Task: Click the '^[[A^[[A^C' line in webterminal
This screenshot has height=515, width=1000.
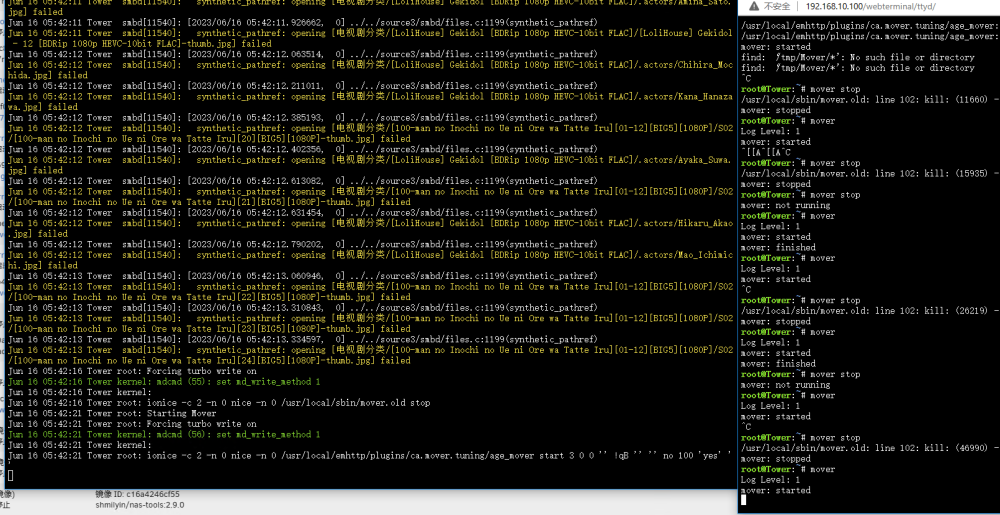Action: pyautogui.click(x=765, y=152)
